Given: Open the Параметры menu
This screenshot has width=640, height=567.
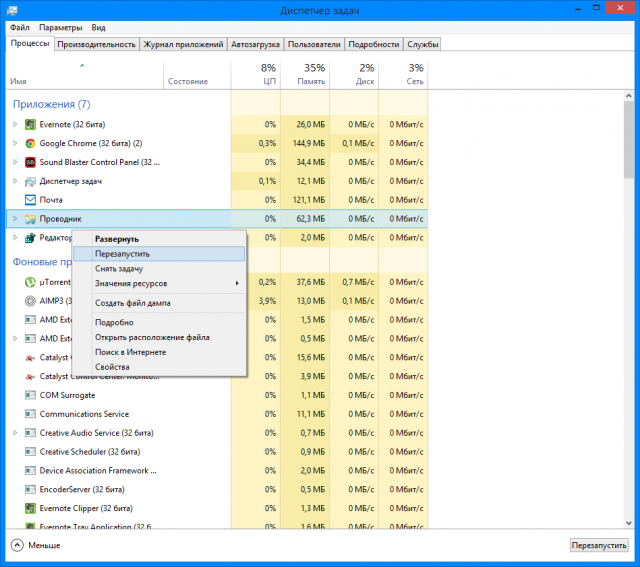Looking at the screenshot, I should (x=60, y=27).
